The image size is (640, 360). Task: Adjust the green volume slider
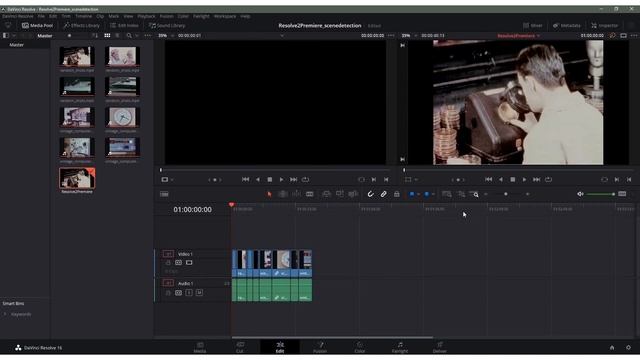pyautogui.click(x=600, y=194)
